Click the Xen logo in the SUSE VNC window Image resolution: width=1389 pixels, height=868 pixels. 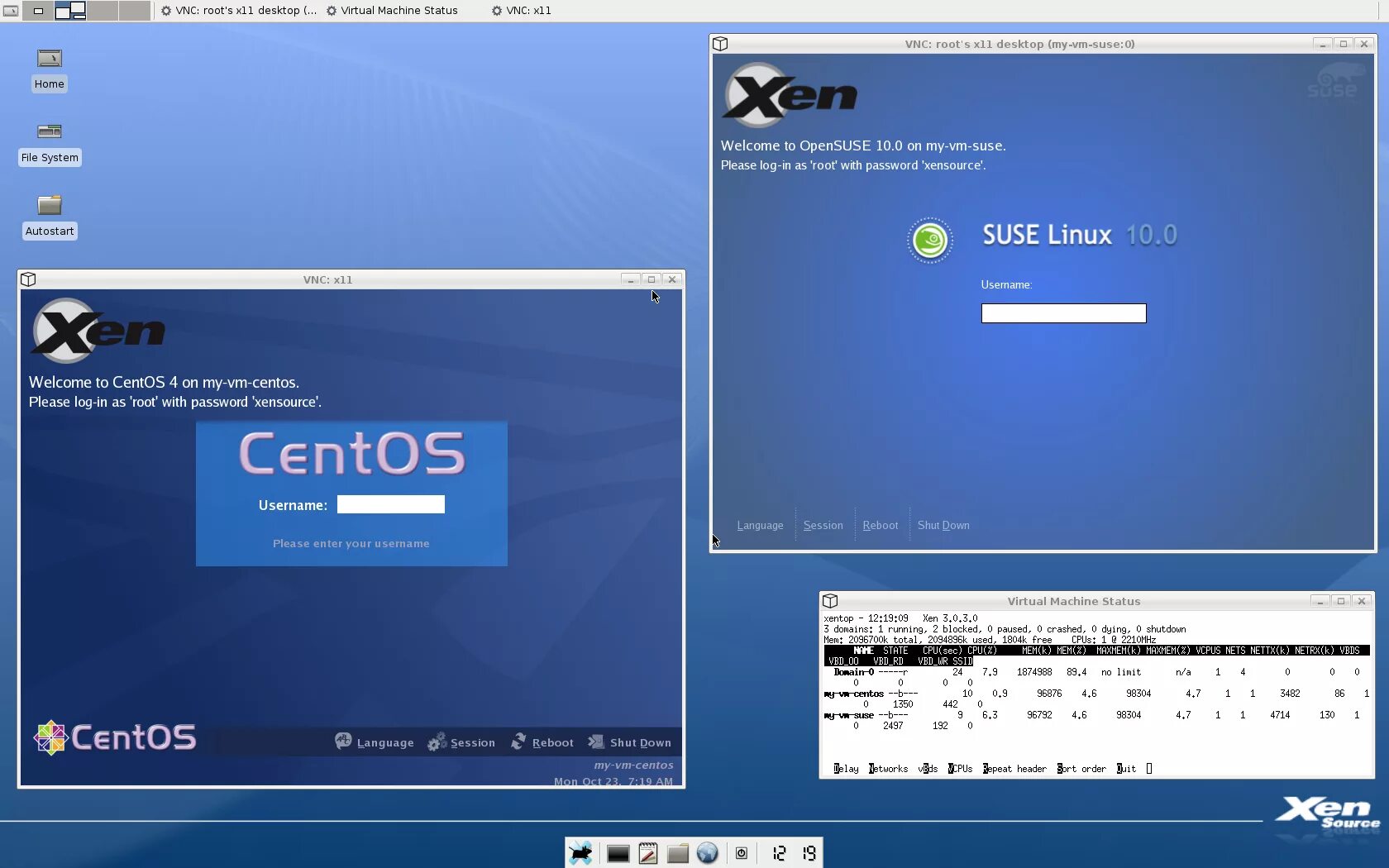click(790, 95)
